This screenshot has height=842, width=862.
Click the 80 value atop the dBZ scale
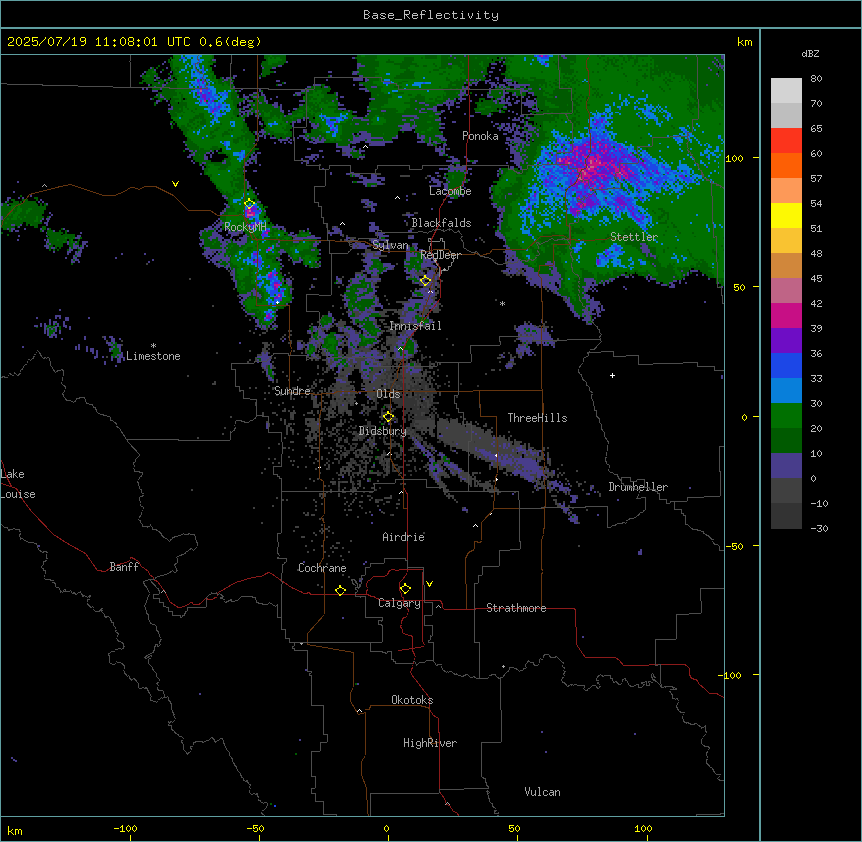click(816, 79)
